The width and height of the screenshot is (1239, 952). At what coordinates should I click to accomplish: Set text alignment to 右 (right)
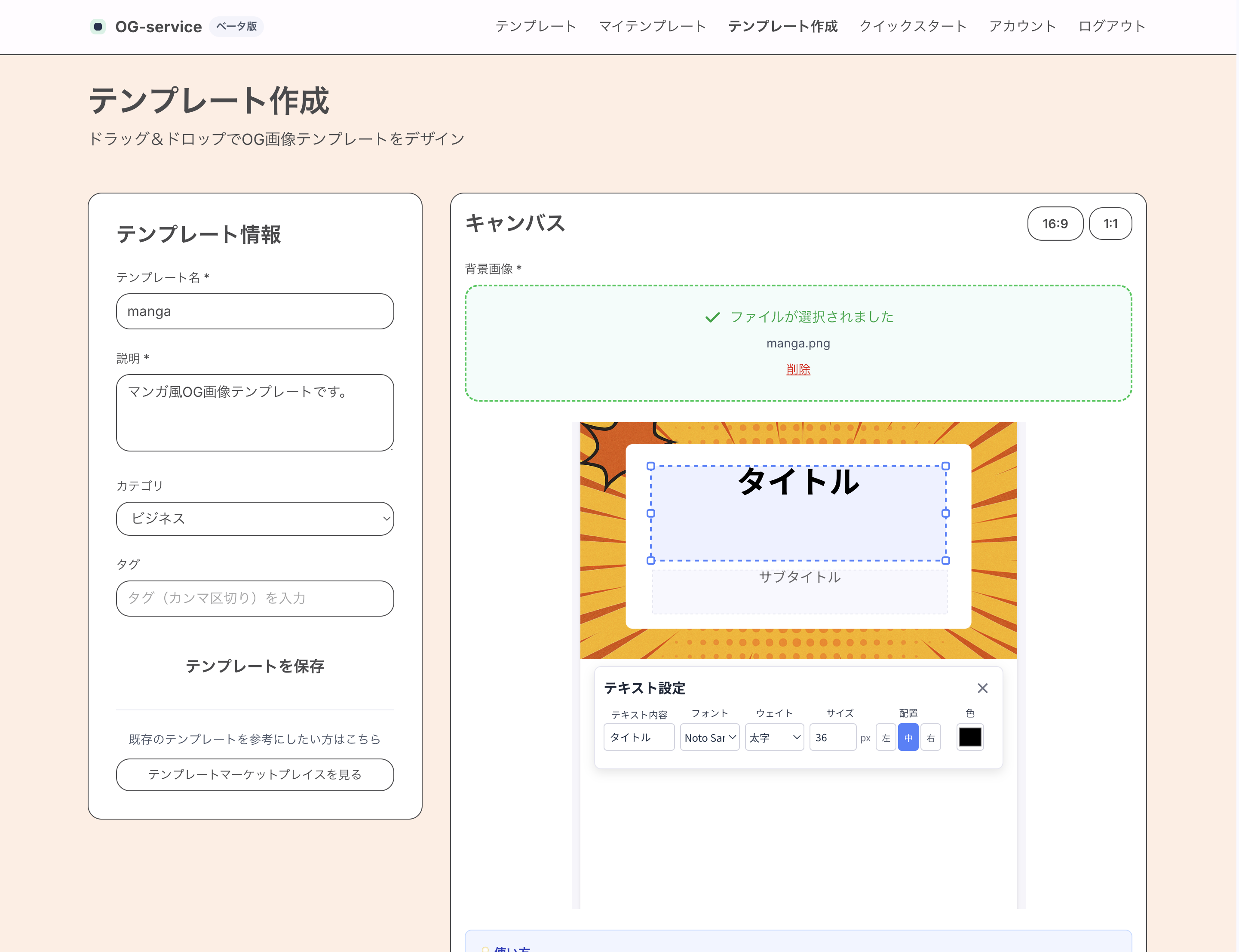pyautogui.click(x=930, y=738)
